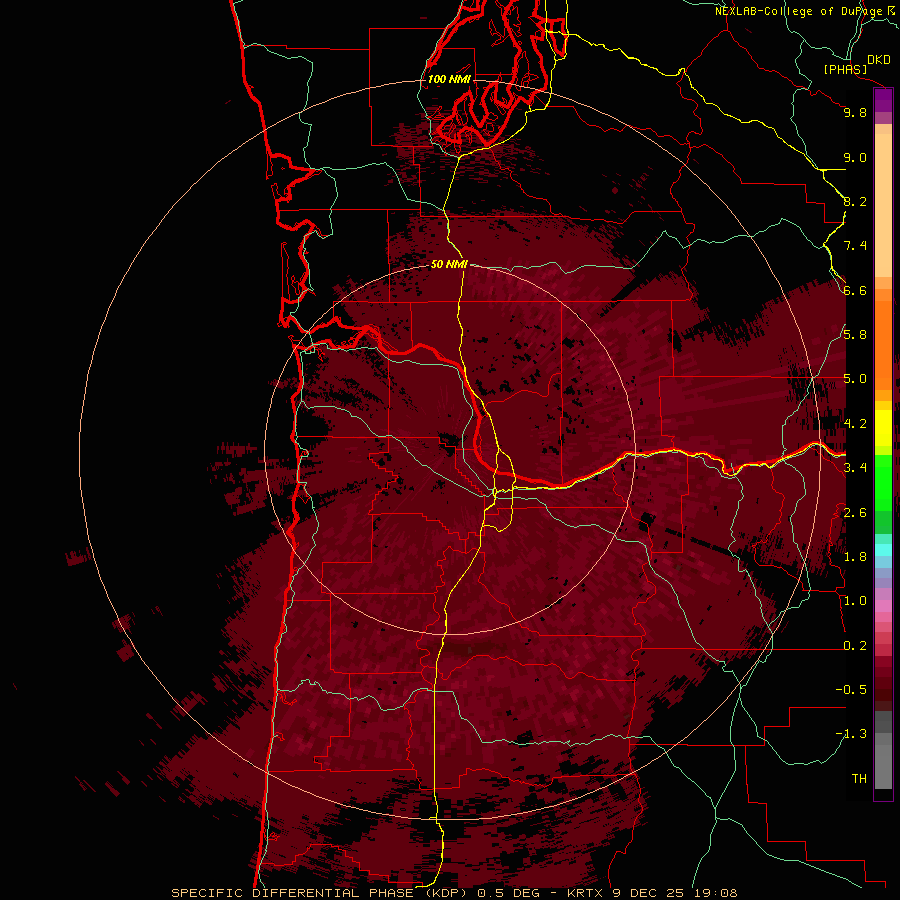Click the 4.2 value on the color scale

tap(855, 424)
